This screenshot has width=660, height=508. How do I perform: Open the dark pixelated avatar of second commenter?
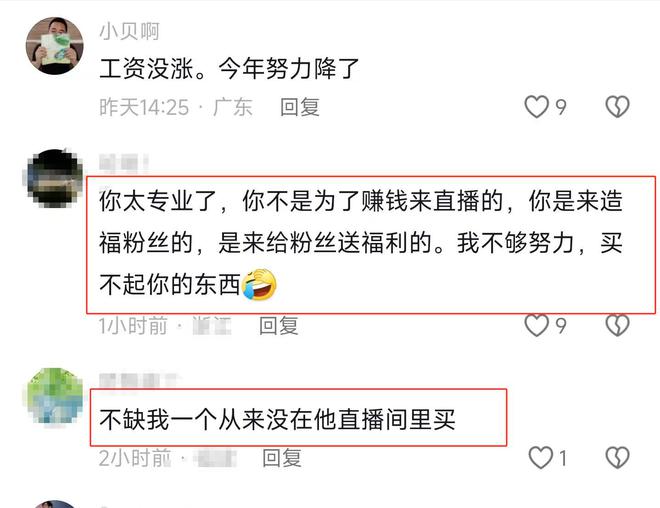[53, 178]
